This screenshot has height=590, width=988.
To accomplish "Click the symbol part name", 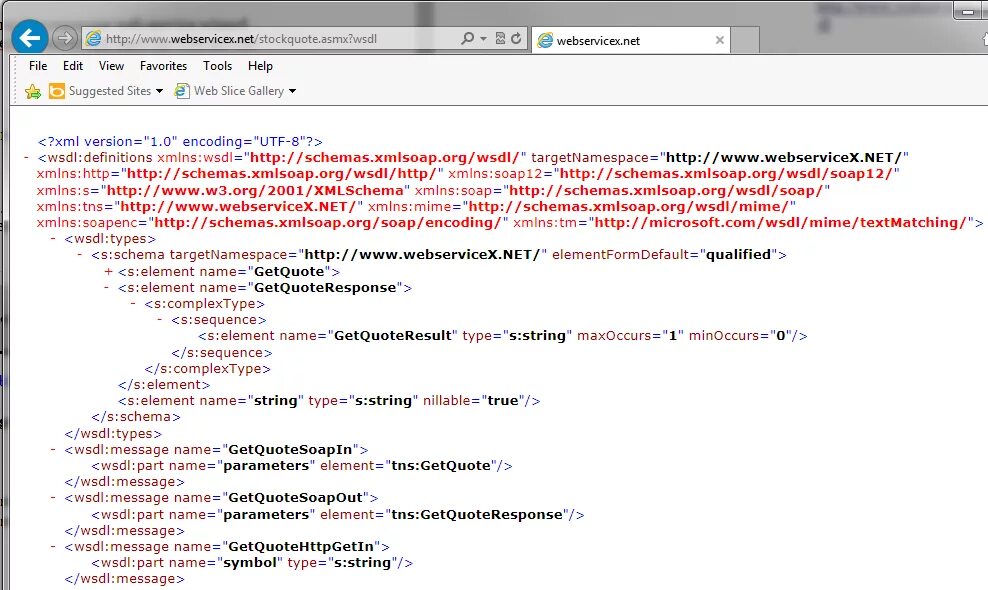I will (250, 562).
